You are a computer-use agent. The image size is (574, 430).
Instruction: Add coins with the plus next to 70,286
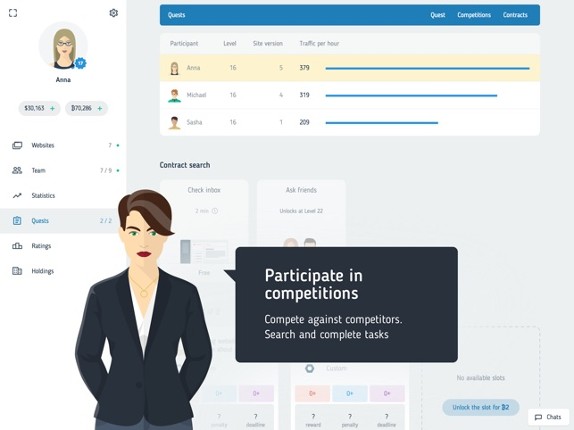[100, 108]
